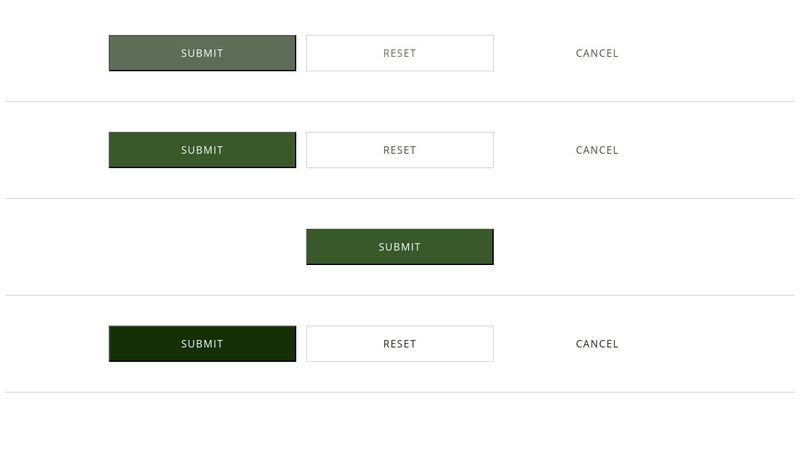
Task: Click Cancel in the first button row
Action: point(597,53)
